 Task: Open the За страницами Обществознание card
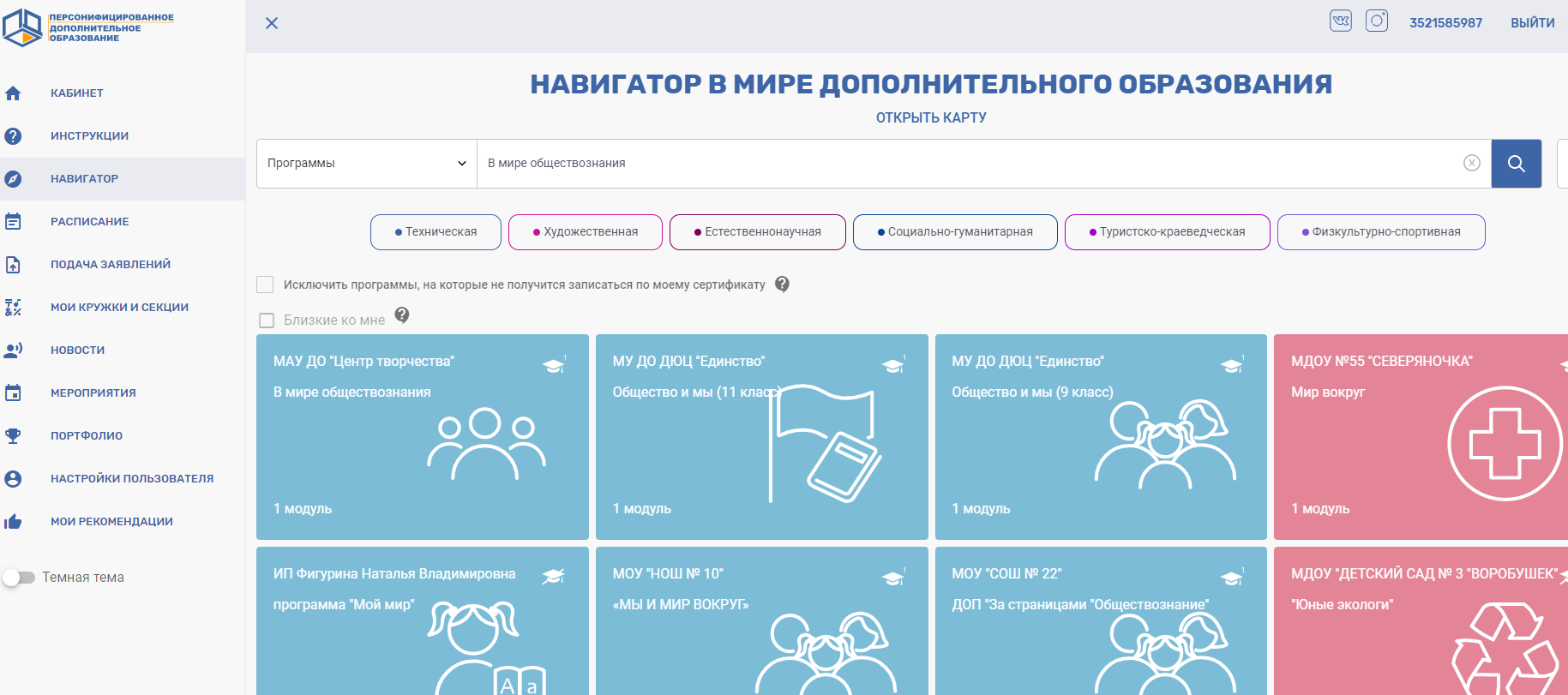(1101, 621)
